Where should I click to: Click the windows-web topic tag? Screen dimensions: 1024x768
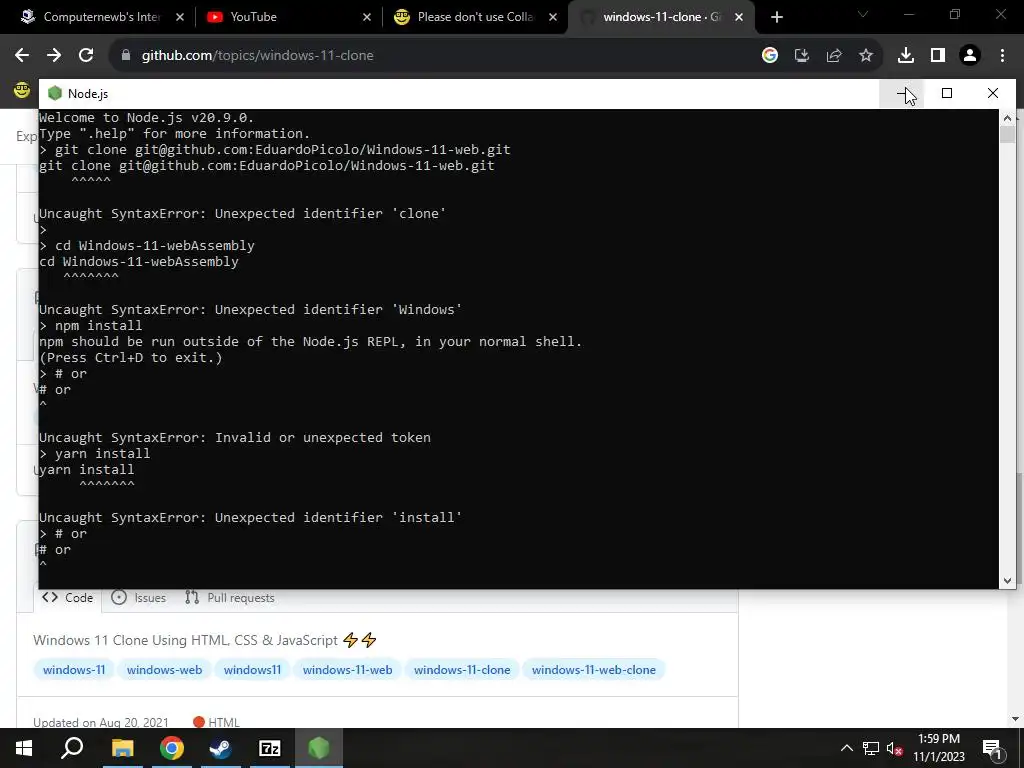pyautogui.click(x=165, y=669)
